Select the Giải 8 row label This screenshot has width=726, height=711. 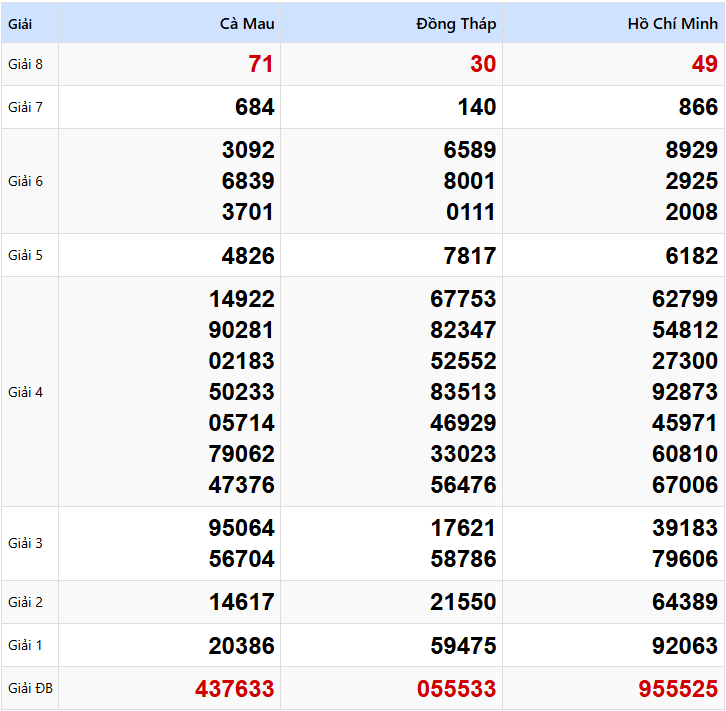[x=25, y=64]
